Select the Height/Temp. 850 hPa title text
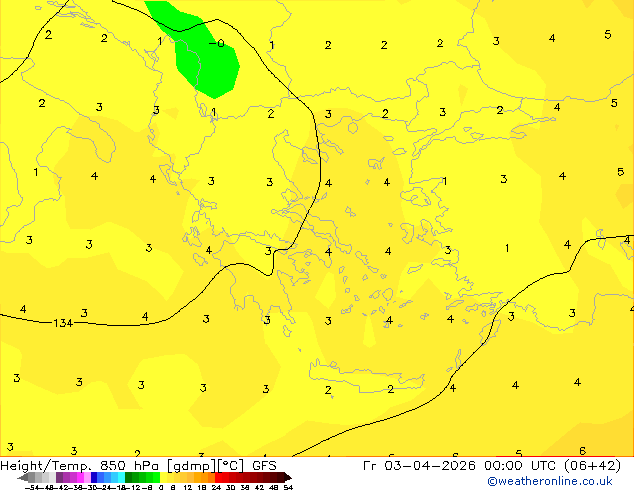This screenshot has width=634, height=490. (80, 465)
